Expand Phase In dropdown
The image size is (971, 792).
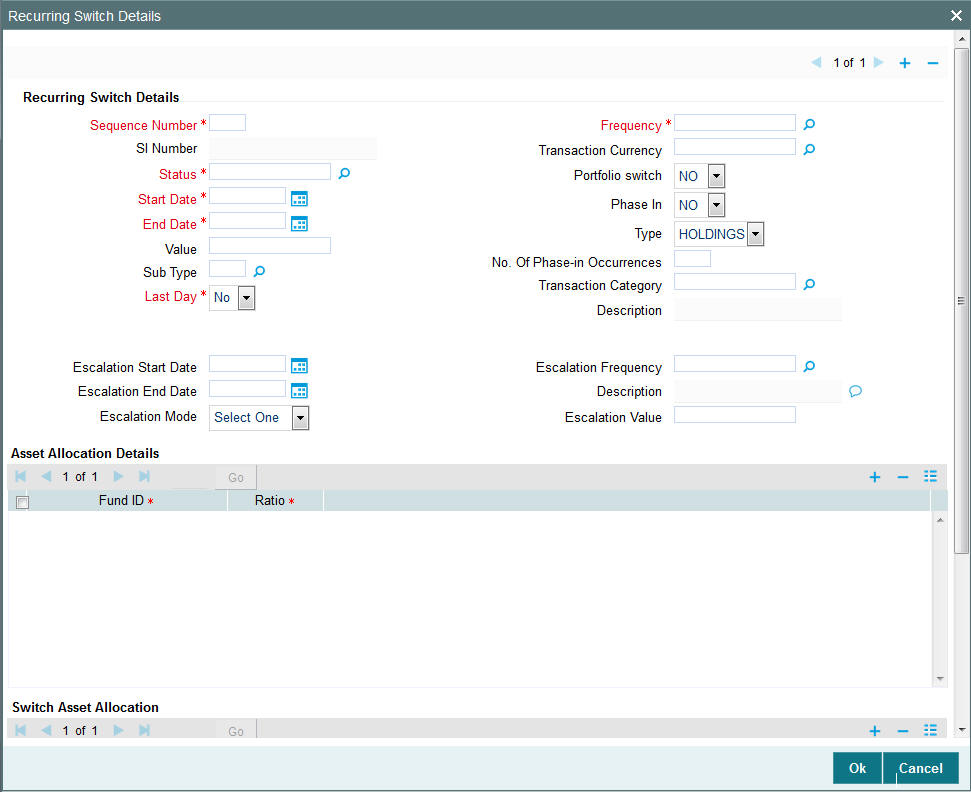[x=716, y=205]
